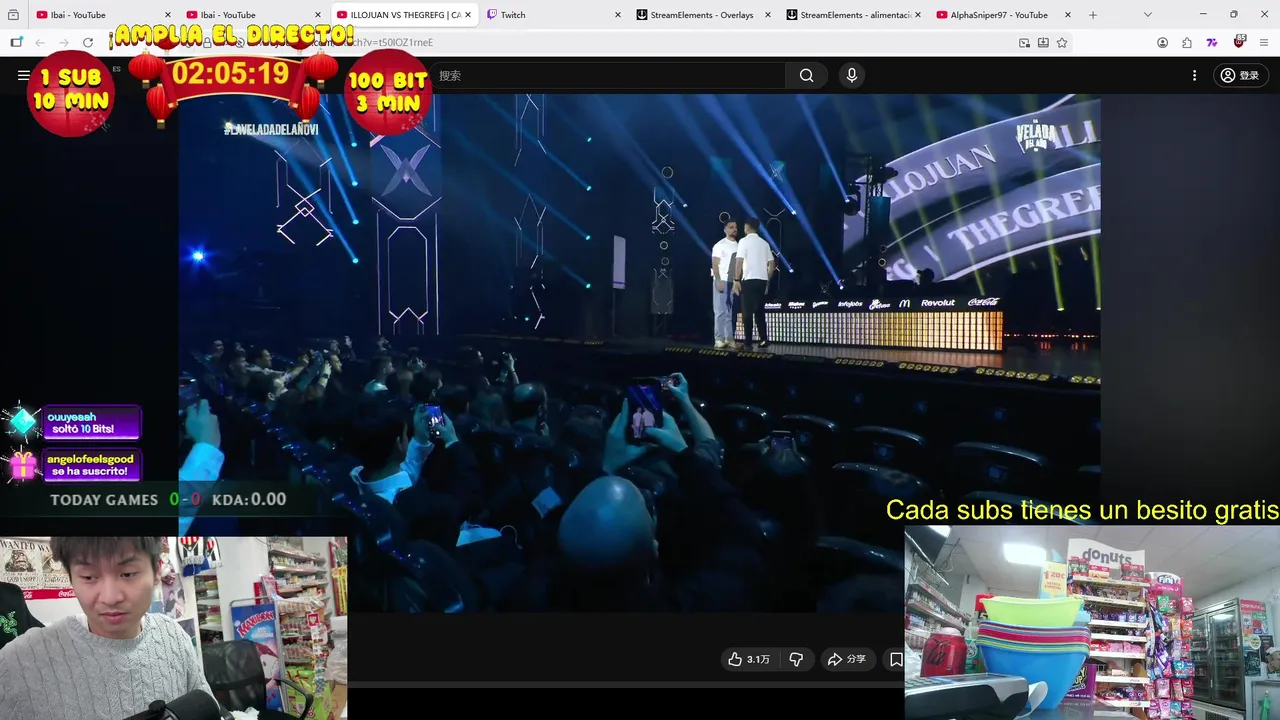Click the YouTube search magnifier button

pyautogui.click(x=806, y=76)
